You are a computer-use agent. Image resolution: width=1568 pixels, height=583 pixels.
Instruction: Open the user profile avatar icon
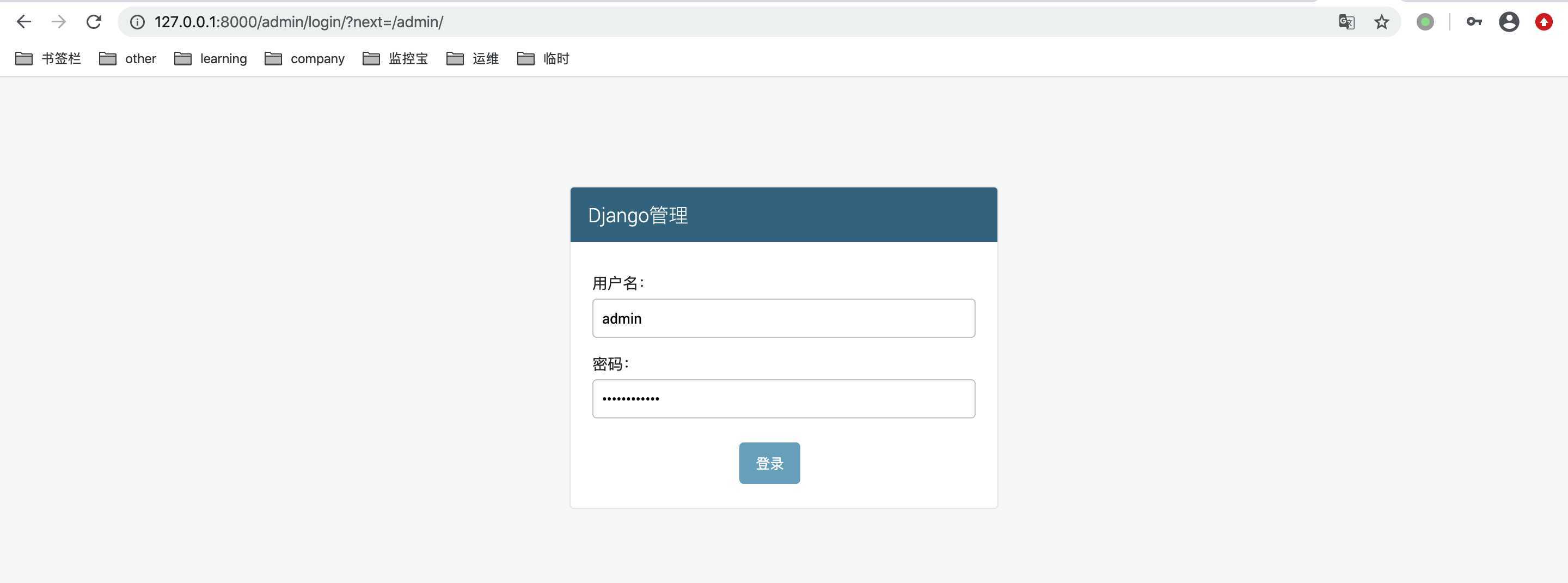1509,22
